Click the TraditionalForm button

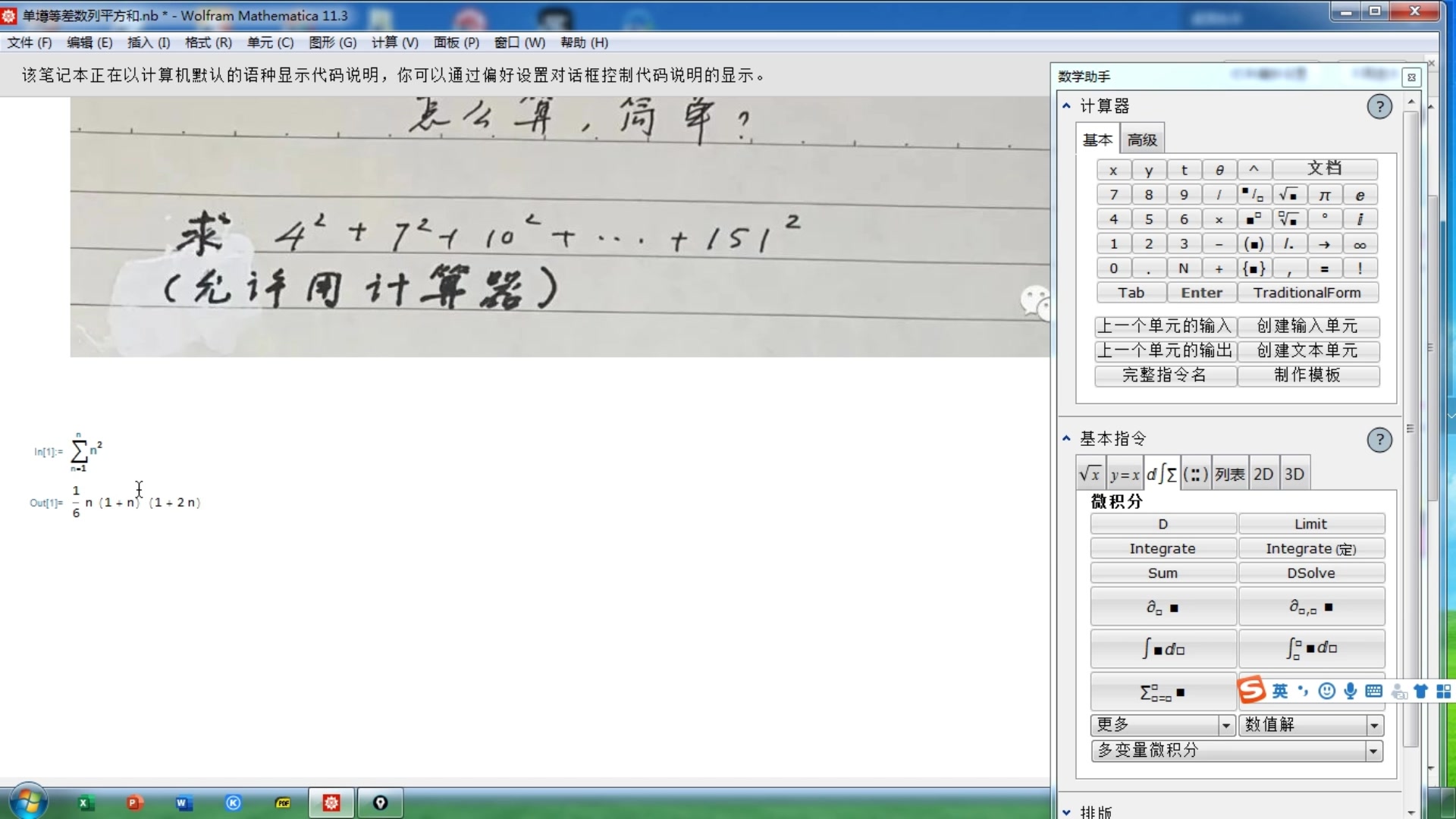[1307, 293]
